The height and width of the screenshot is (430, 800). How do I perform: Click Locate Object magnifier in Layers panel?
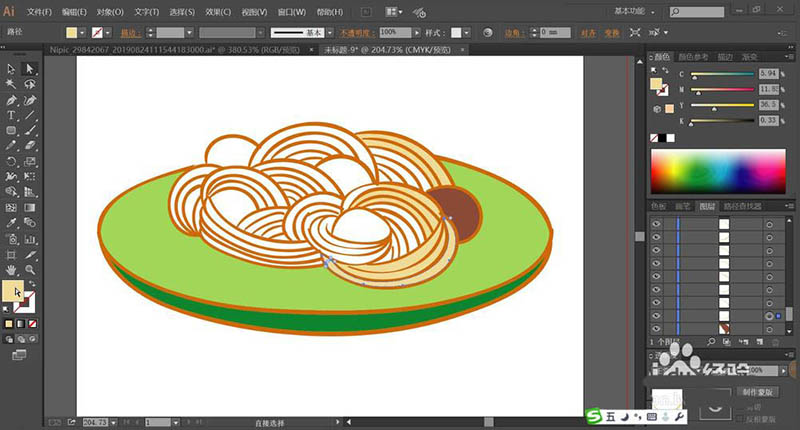(711, 342)
